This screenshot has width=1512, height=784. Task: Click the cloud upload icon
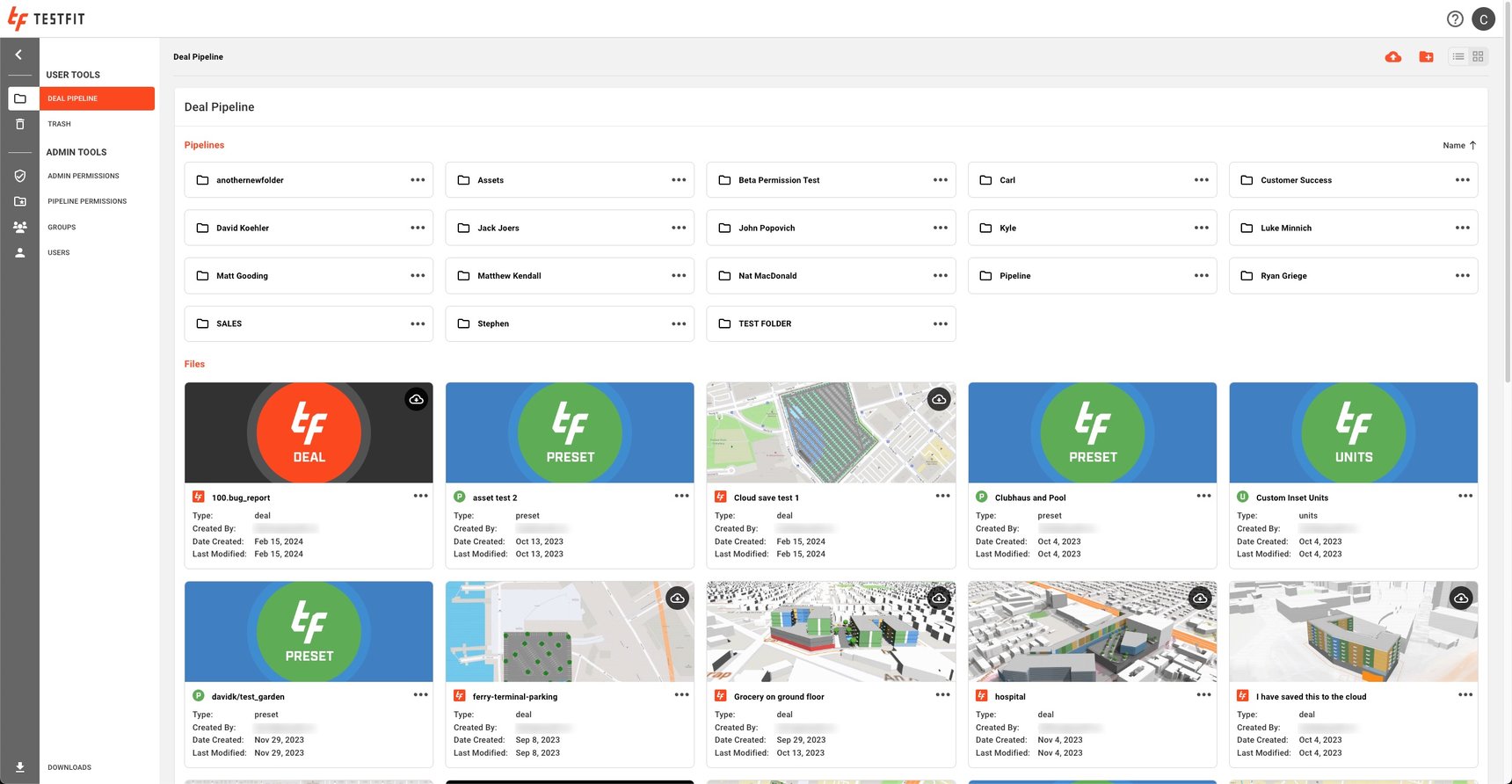(1392, 57)
